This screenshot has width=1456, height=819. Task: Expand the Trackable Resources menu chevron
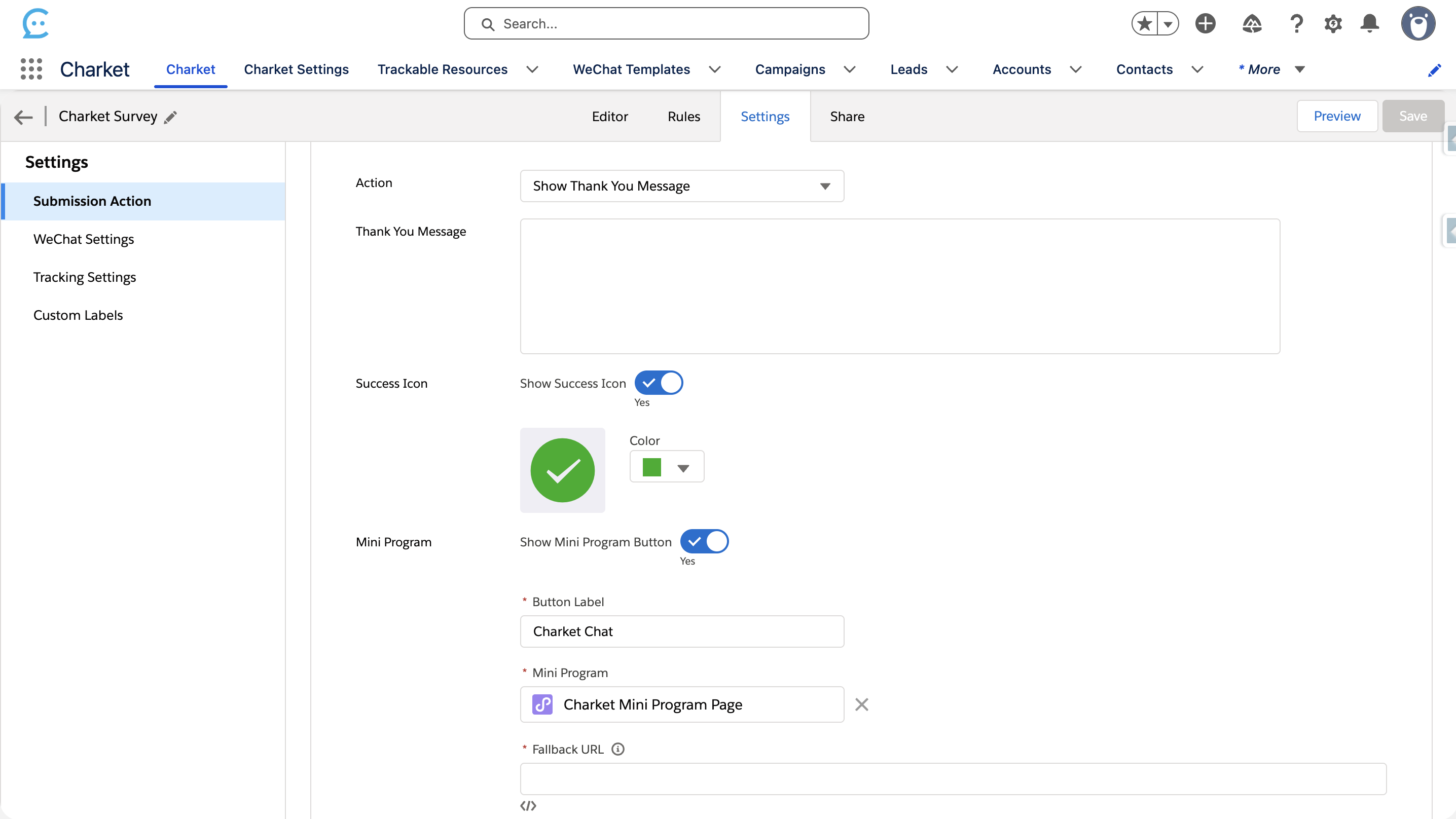532,69
